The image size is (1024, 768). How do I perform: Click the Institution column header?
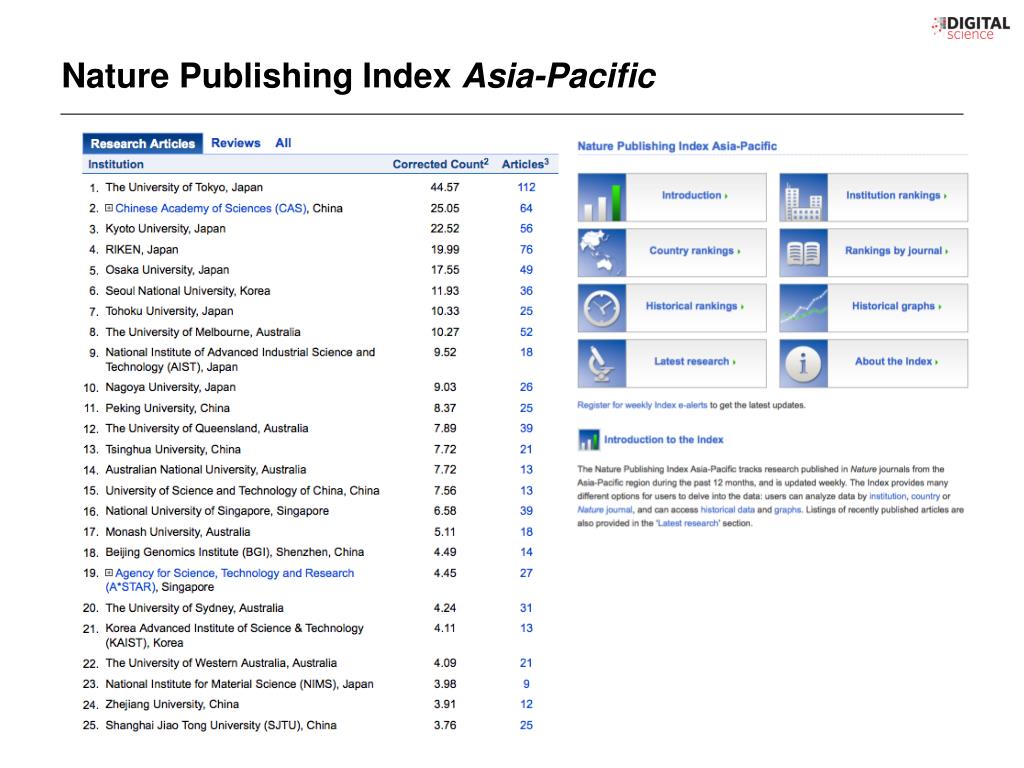tap(116, 165)
